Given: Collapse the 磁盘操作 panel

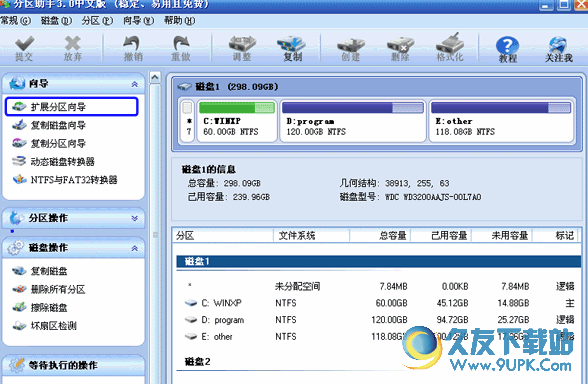Looking at the screenshot, I should coord(134,248).
